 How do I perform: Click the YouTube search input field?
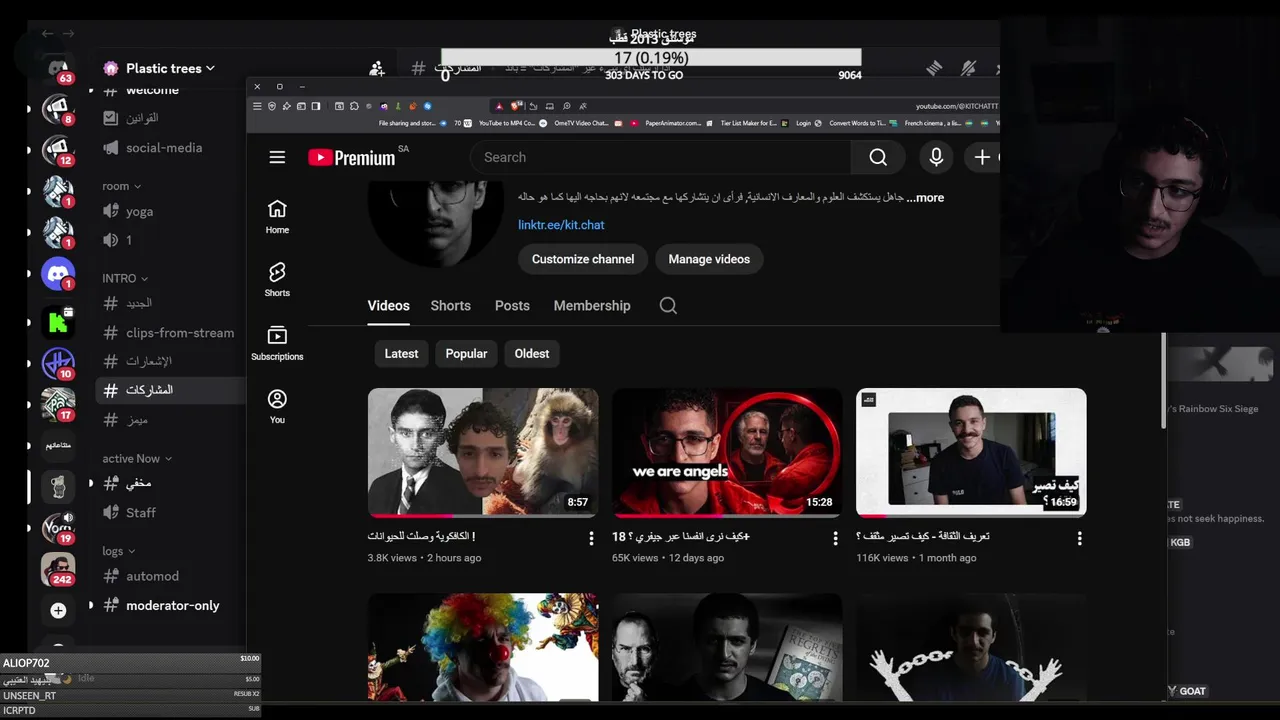[x=660, y=157]
